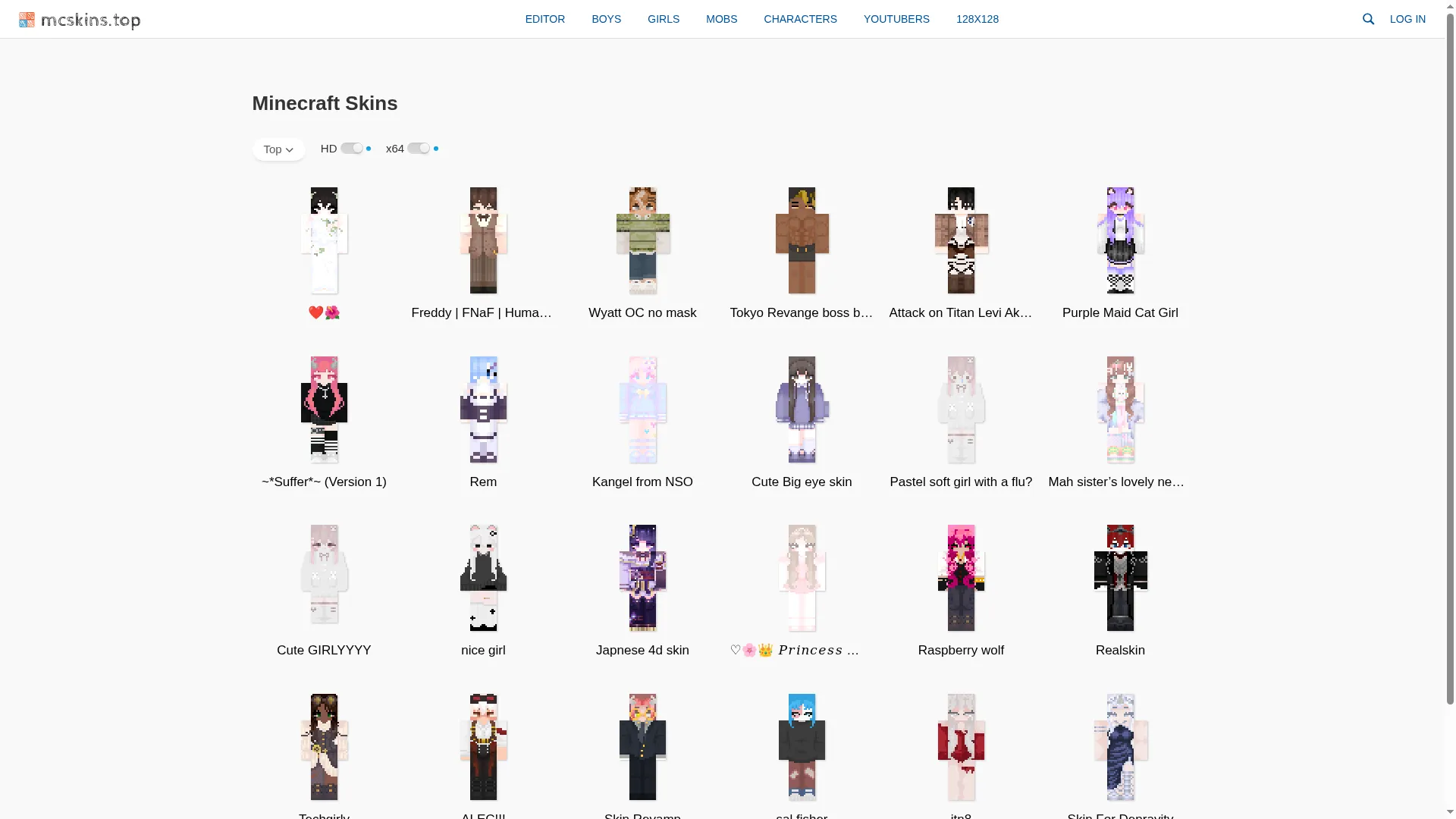Click the Tokyo Revange boss title
1456x819 pixels.
(802, 312)
